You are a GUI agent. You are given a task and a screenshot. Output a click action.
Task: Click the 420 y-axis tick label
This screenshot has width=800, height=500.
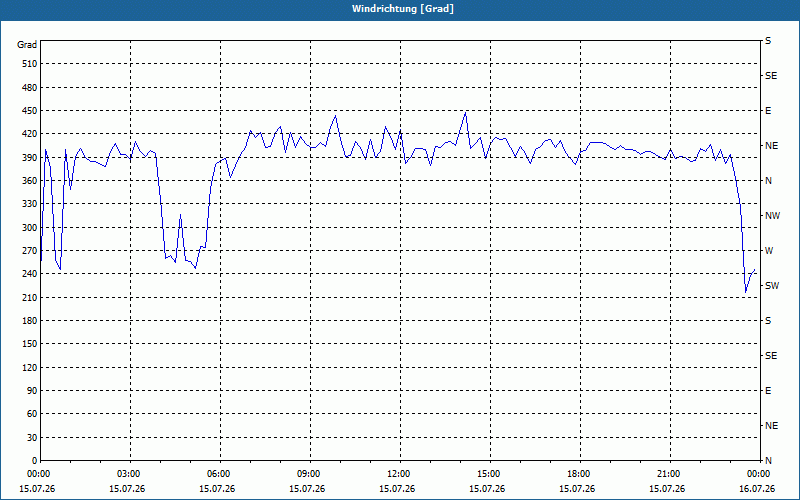point(30,134)
